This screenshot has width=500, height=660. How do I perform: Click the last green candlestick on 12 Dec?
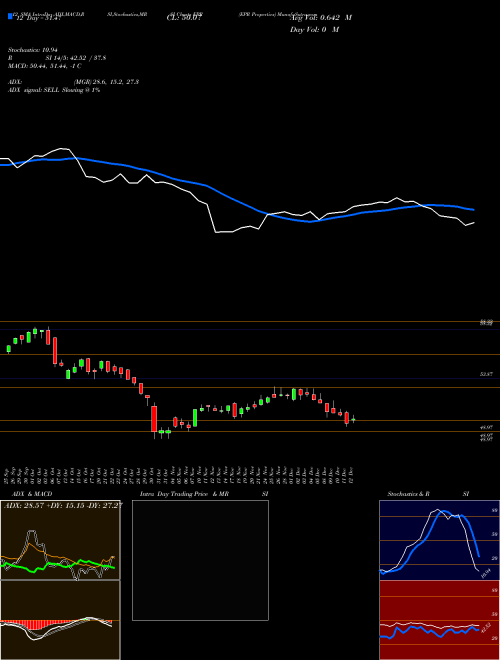[354, 419]
